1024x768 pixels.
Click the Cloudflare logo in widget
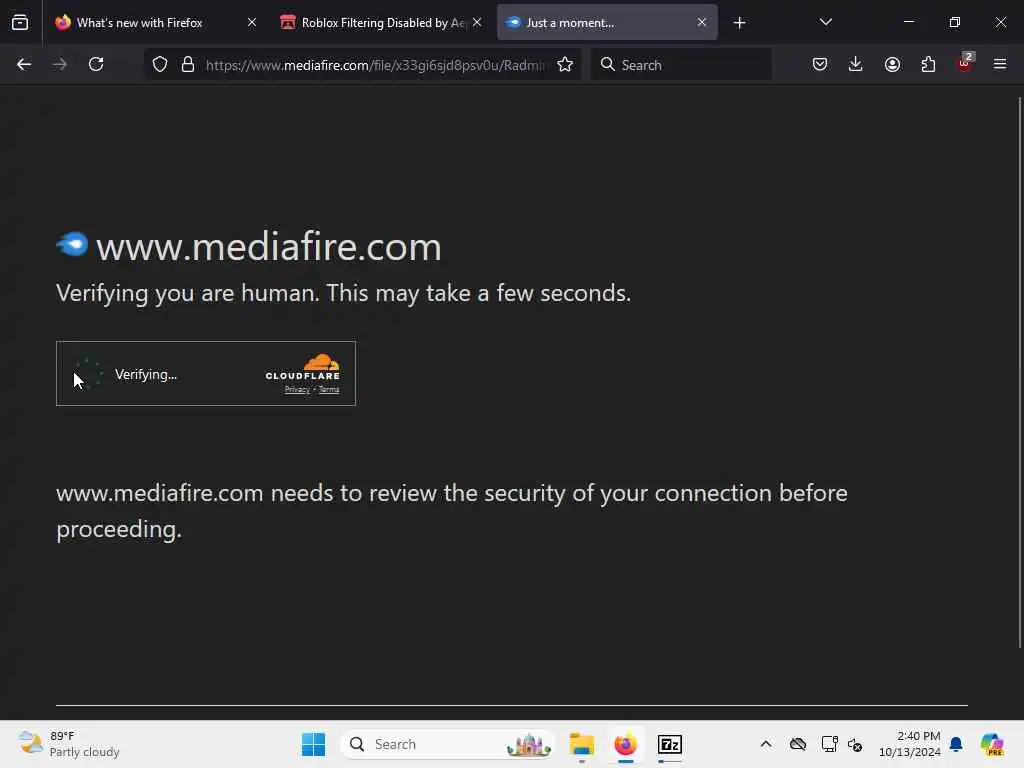click(x=302, y=367)
